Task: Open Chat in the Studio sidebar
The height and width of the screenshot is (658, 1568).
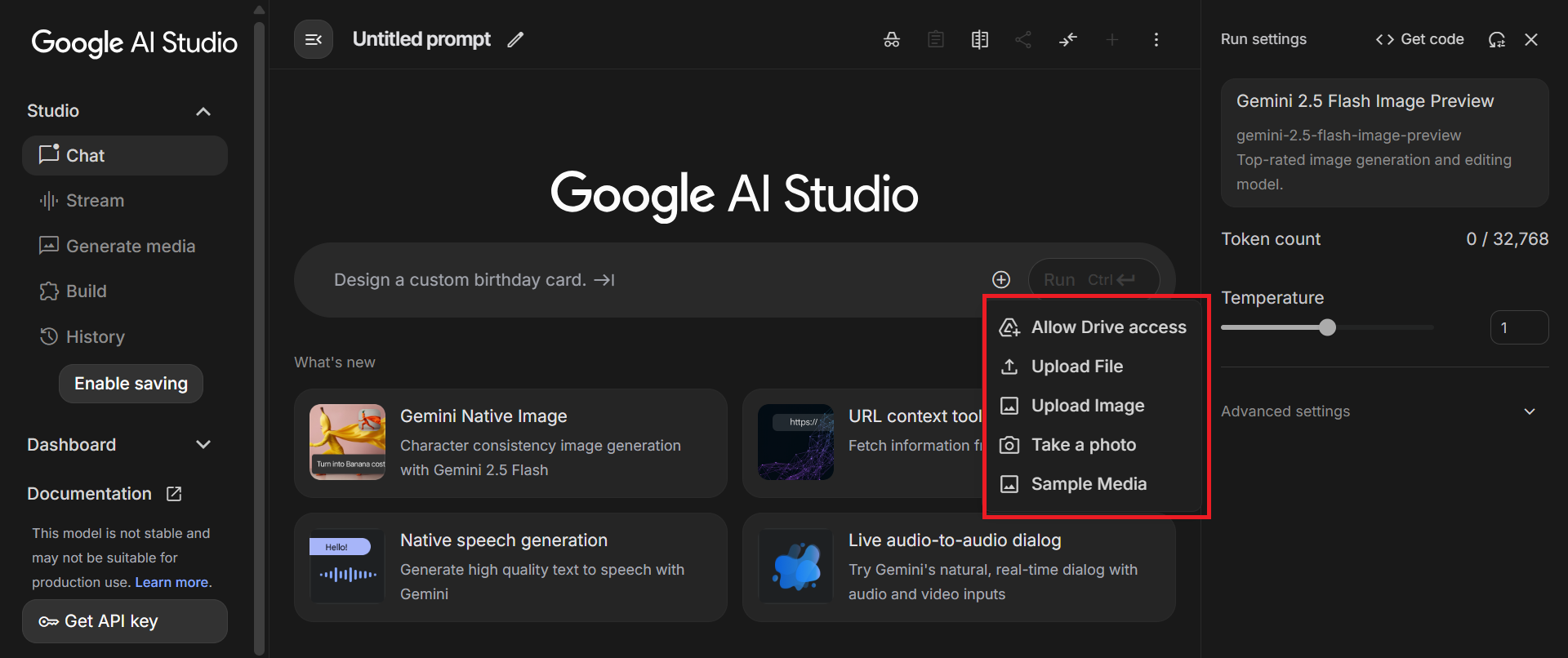Action: click(125, 155)
